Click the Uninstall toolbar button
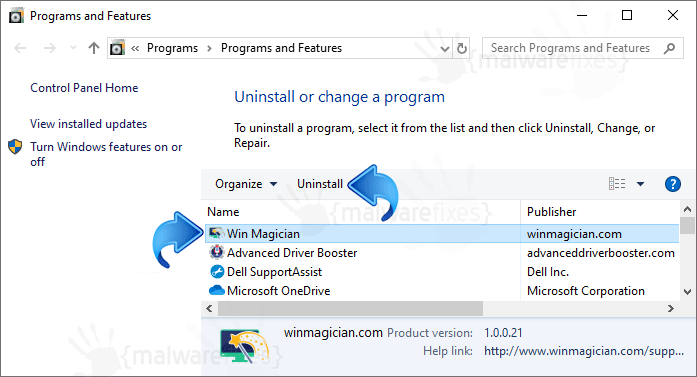 point(320,184)
